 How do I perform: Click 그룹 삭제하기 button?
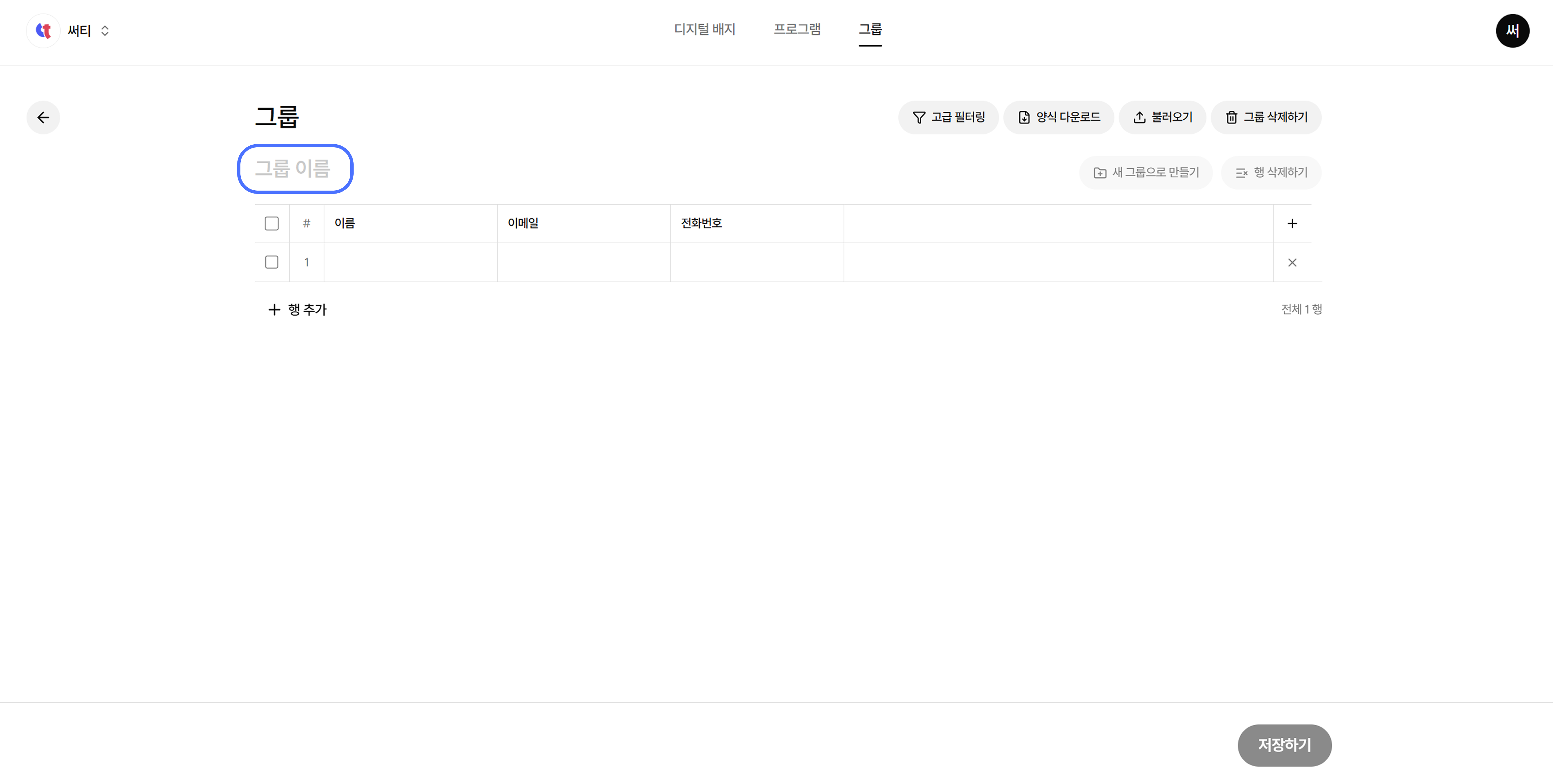tap(1266, 117)
